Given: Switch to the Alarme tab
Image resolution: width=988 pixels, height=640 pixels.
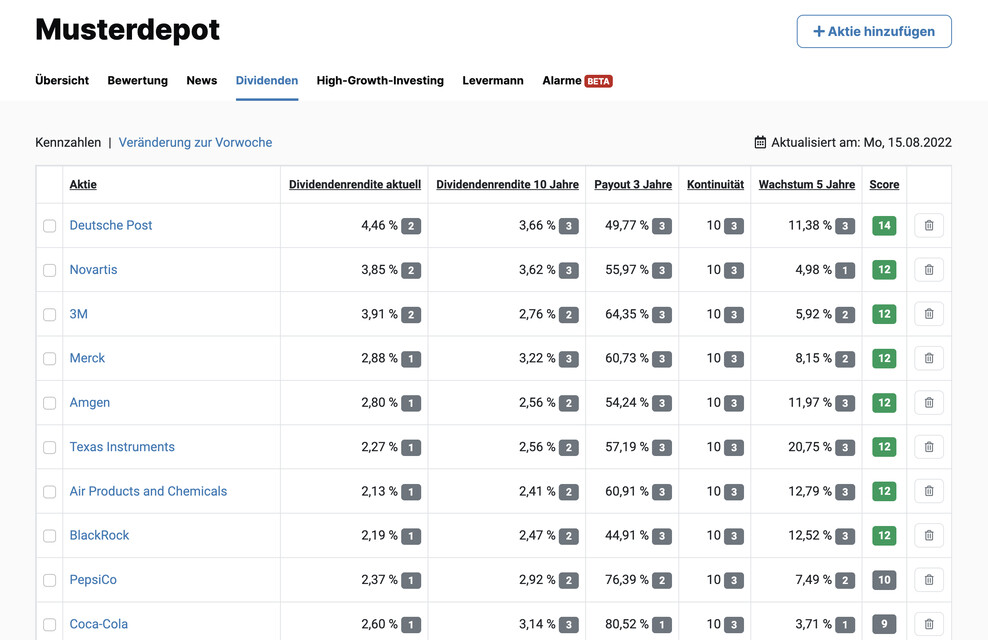Looking at the screenshot, I should click(561, 81).
